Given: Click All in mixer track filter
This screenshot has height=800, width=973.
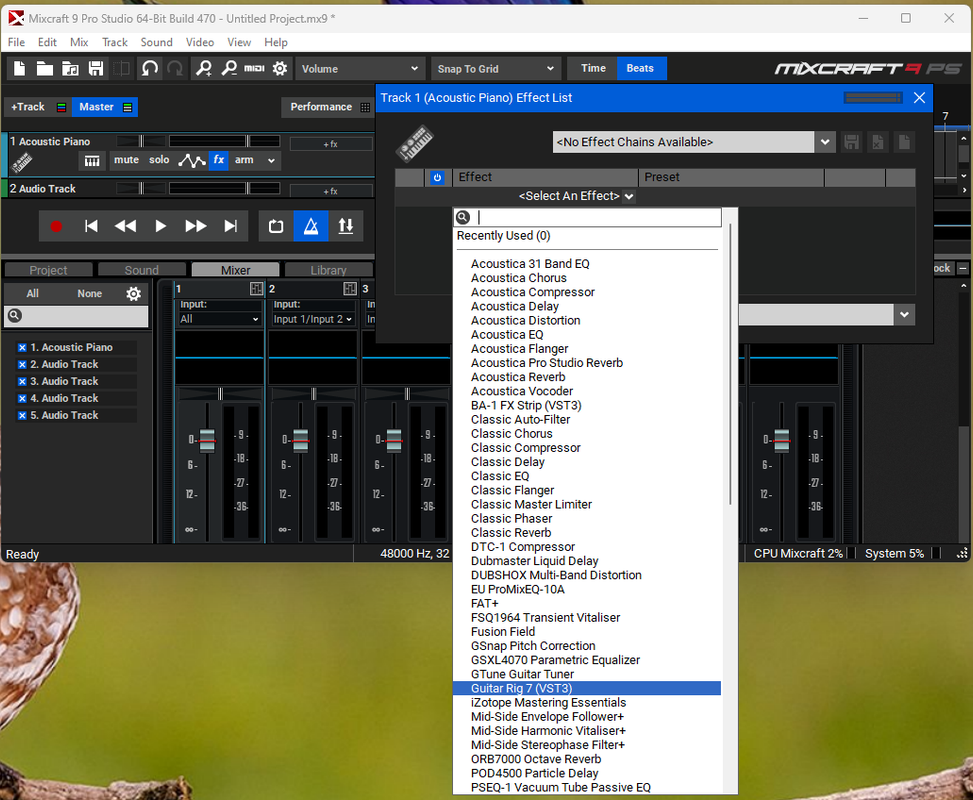Looking at the screenshot, I should [32, 294].
